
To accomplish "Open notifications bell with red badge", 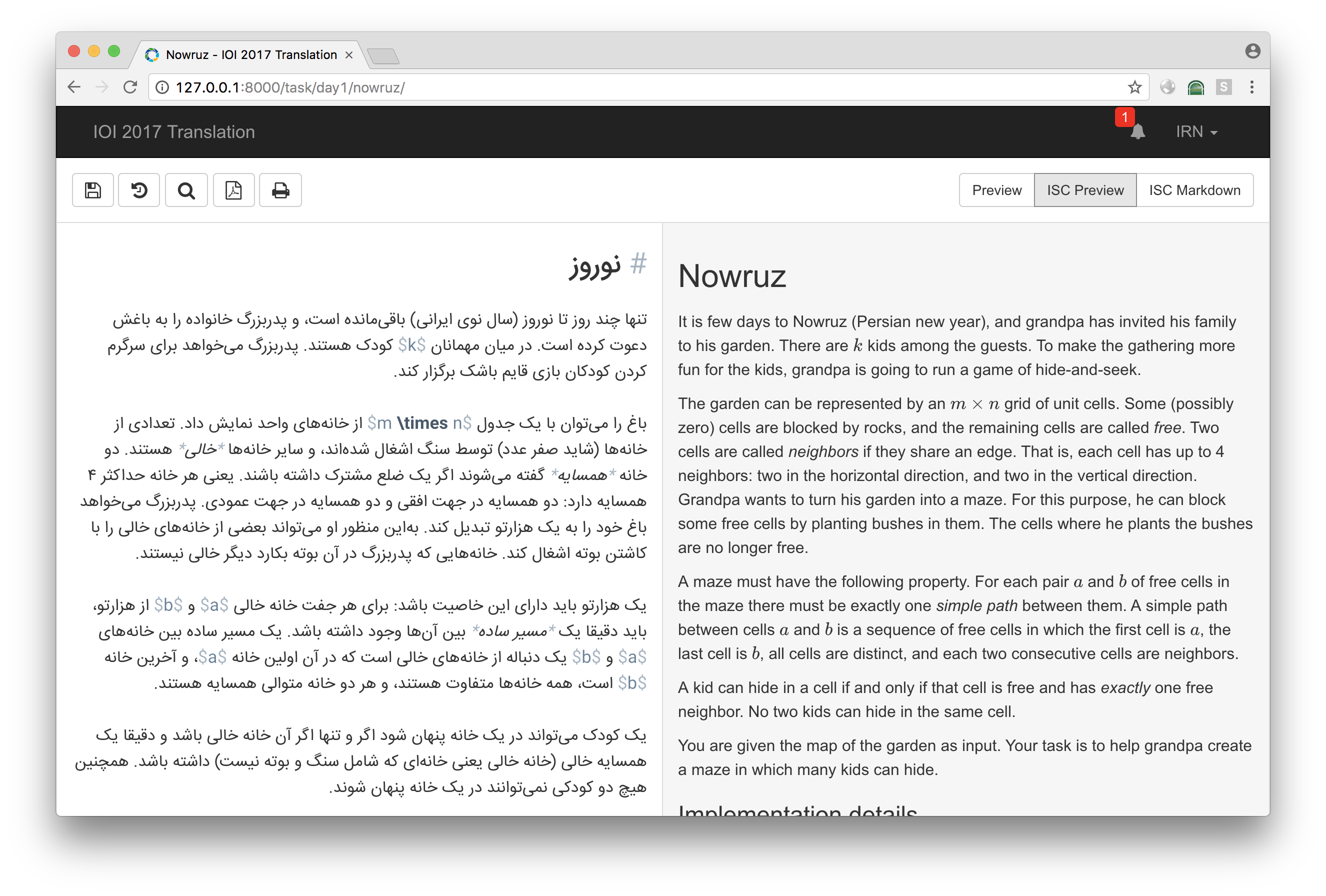I will [1137, 131].
